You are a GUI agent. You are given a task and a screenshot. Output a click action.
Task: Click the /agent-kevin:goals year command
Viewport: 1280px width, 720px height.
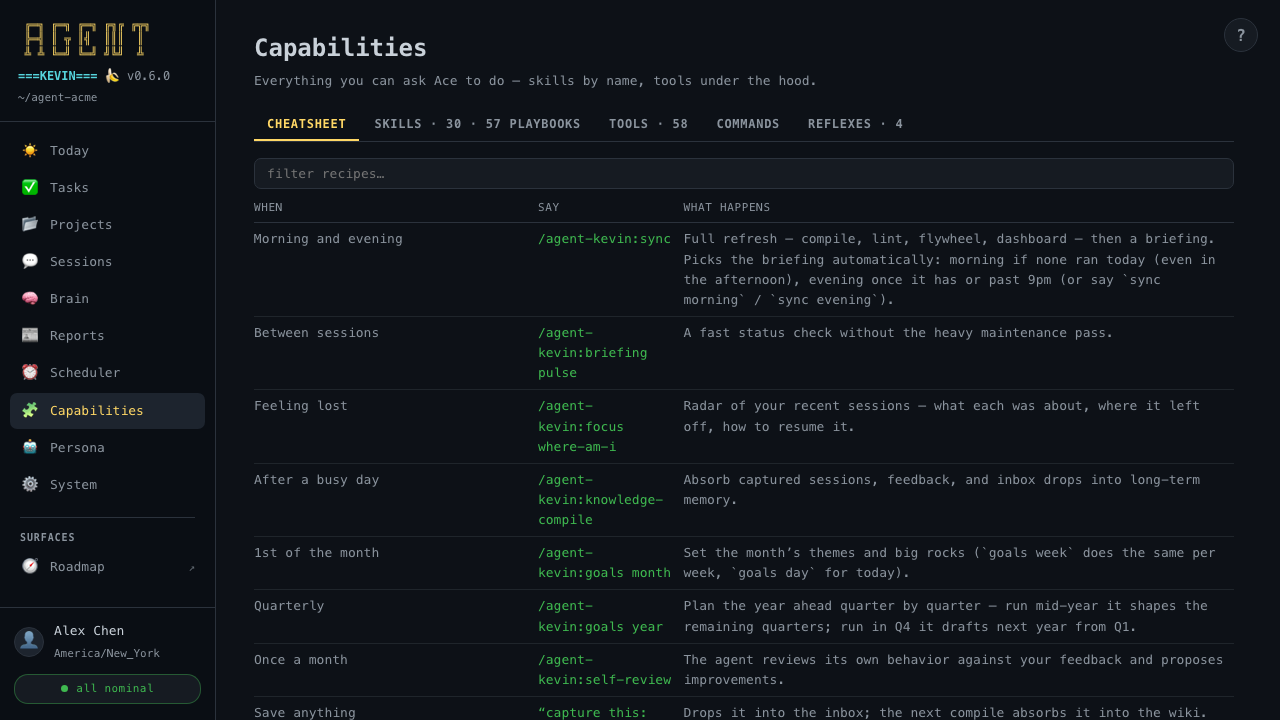(x=600, y=616)
